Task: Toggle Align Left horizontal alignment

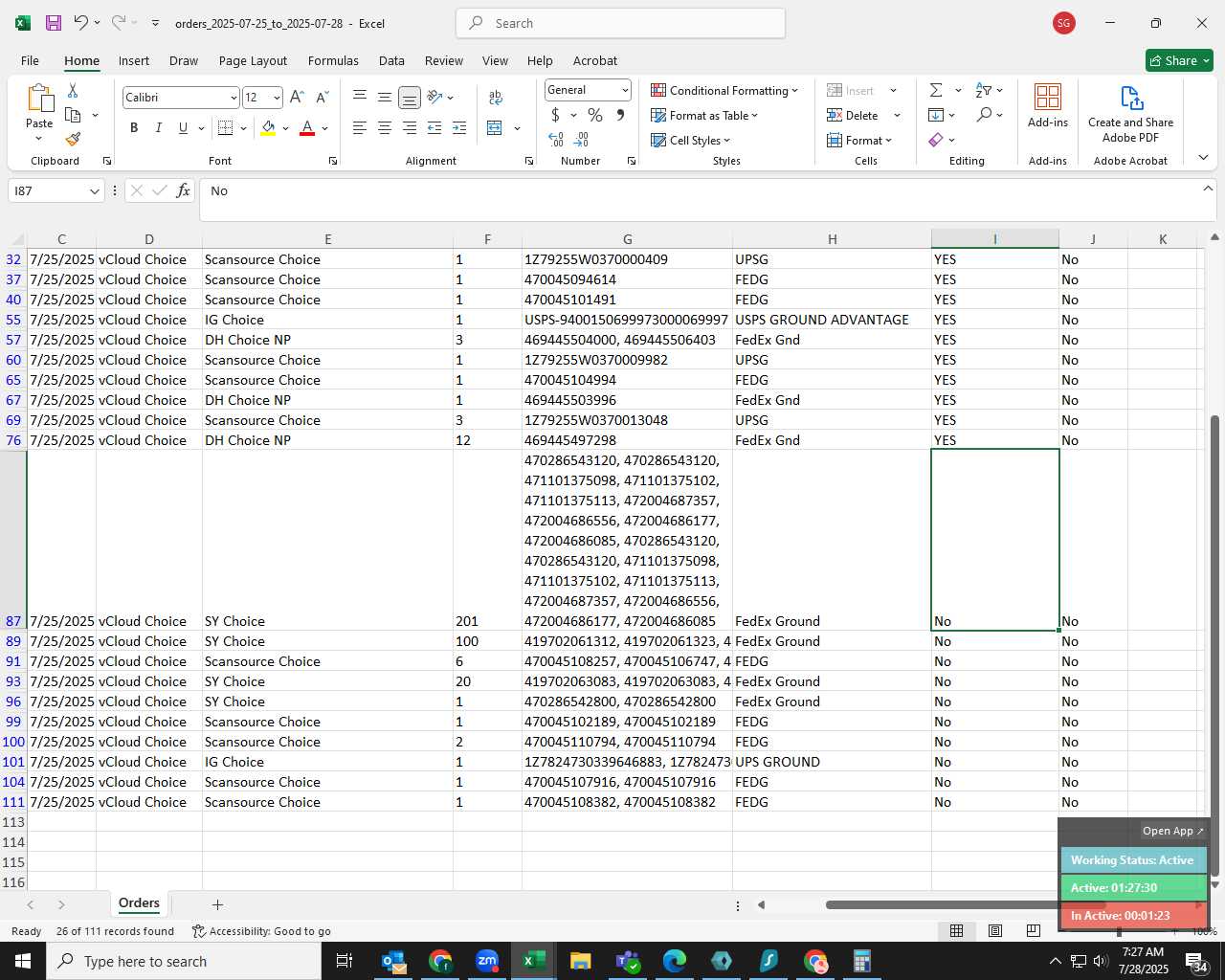Action: click(x=360, y=127)
